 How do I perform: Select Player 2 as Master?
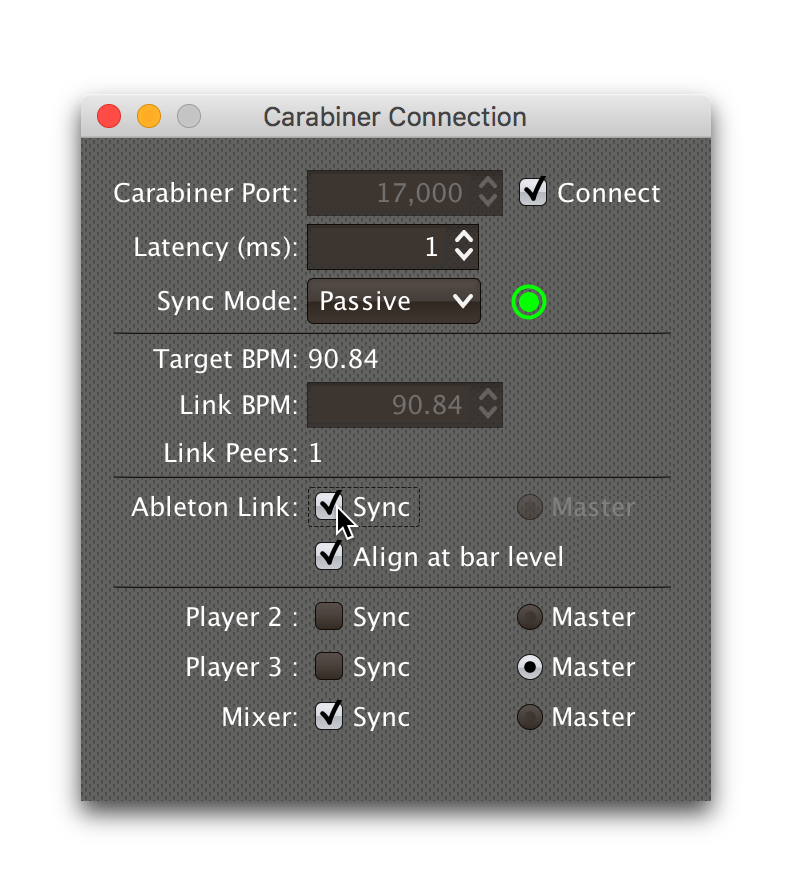tap(529, 617)
